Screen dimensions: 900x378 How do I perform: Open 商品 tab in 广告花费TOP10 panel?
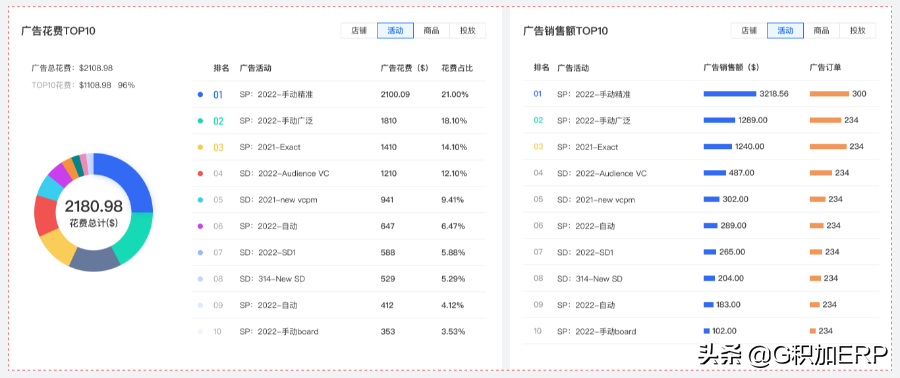(x=432, y=31)
